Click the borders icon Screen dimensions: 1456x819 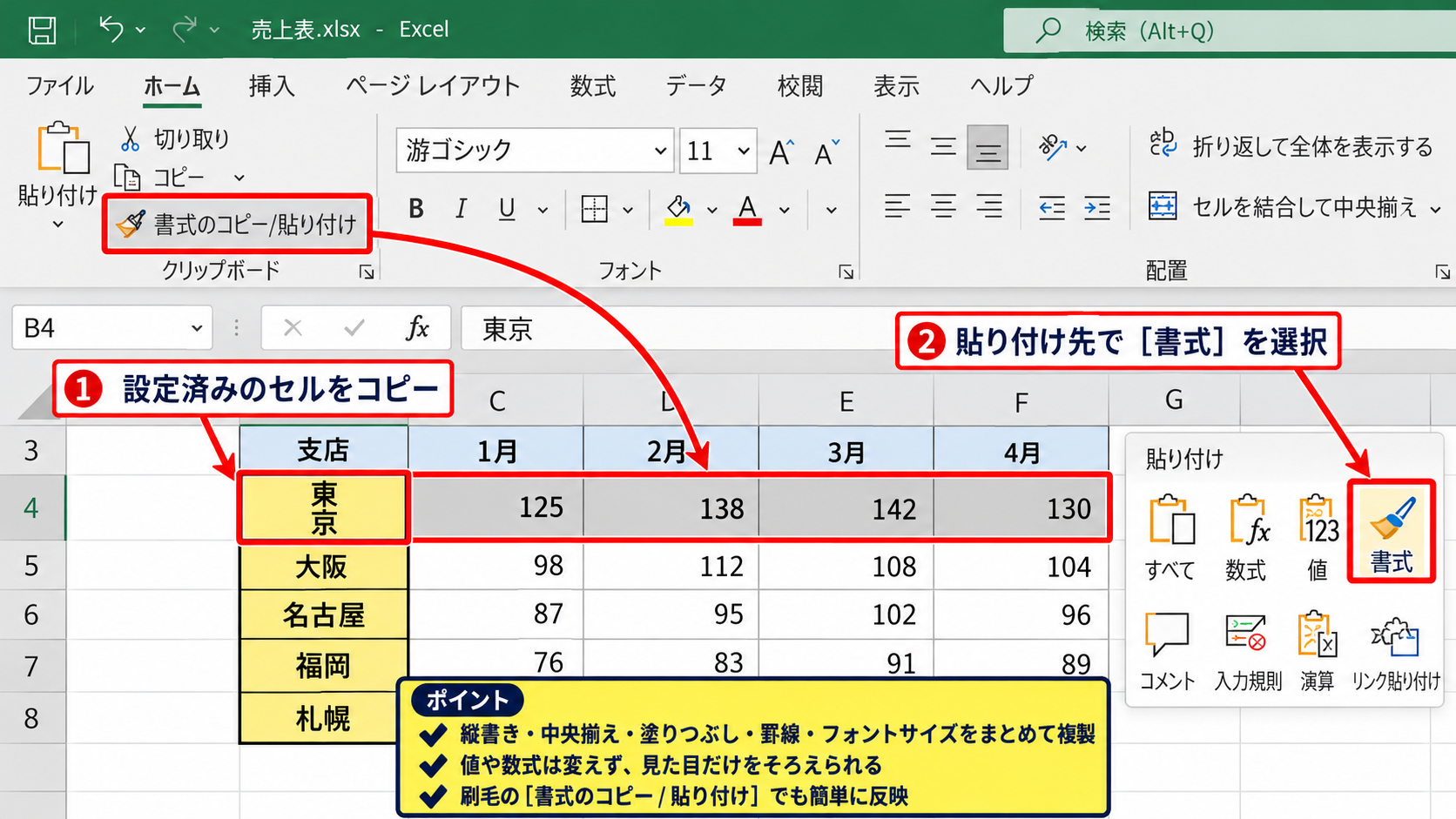(x=594, y=209)
